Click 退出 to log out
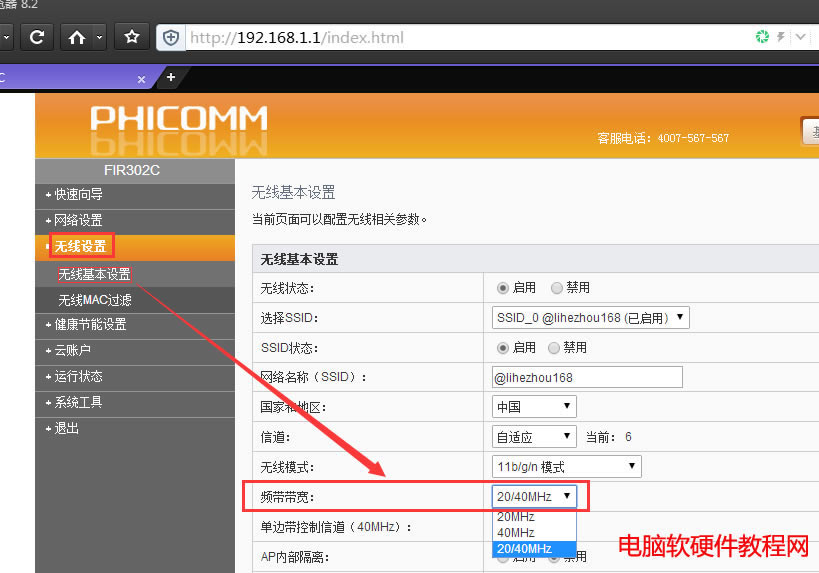The image size is (819, 573). (x=67, y=428)
